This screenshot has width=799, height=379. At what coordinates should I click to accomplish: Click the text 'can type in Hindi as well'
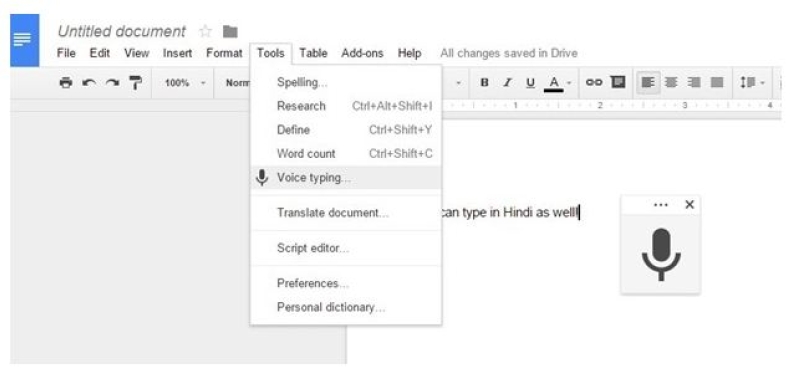pyautogui.click(x=509, y=212)
